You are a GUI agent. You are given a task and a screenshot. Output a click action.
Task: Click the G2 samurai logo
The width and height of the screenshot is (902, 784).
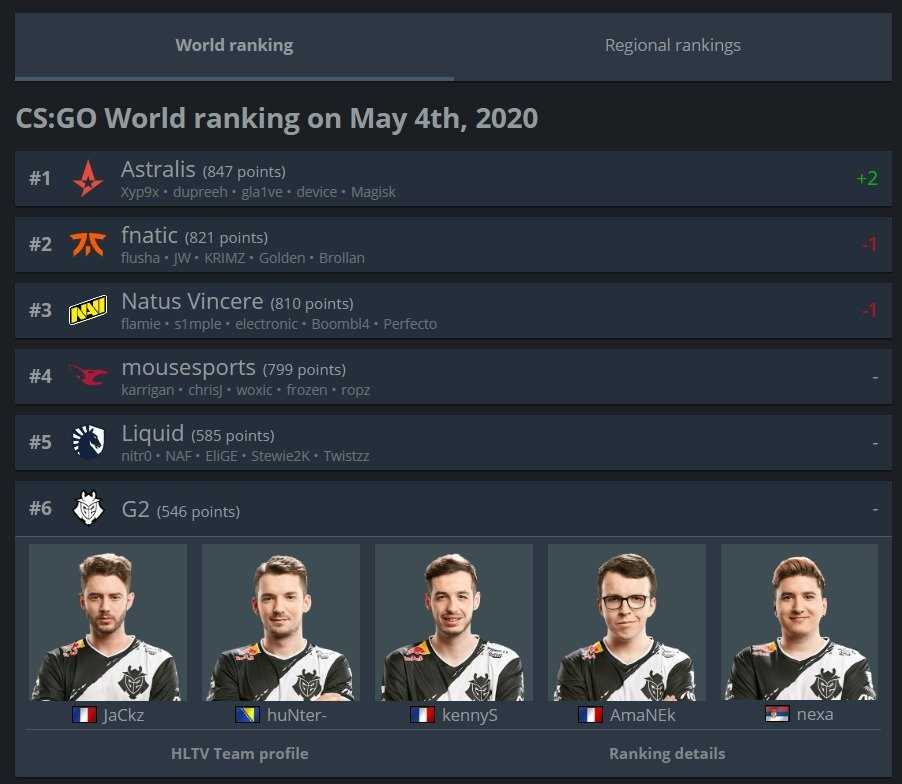[x=88, y=508]
